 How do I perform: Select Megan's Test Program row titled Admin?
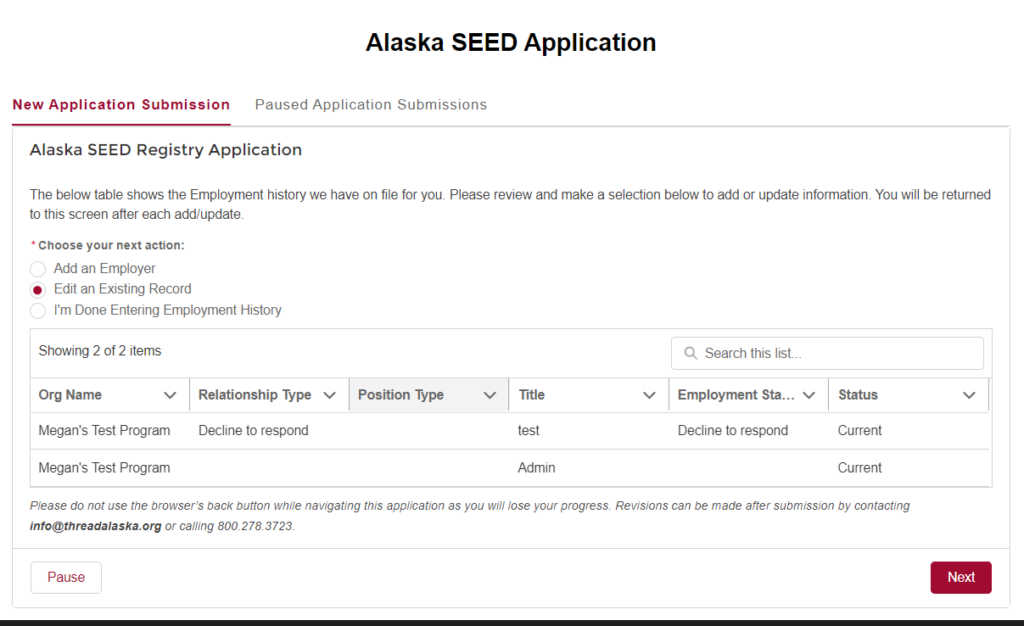[x=509, y=468]
